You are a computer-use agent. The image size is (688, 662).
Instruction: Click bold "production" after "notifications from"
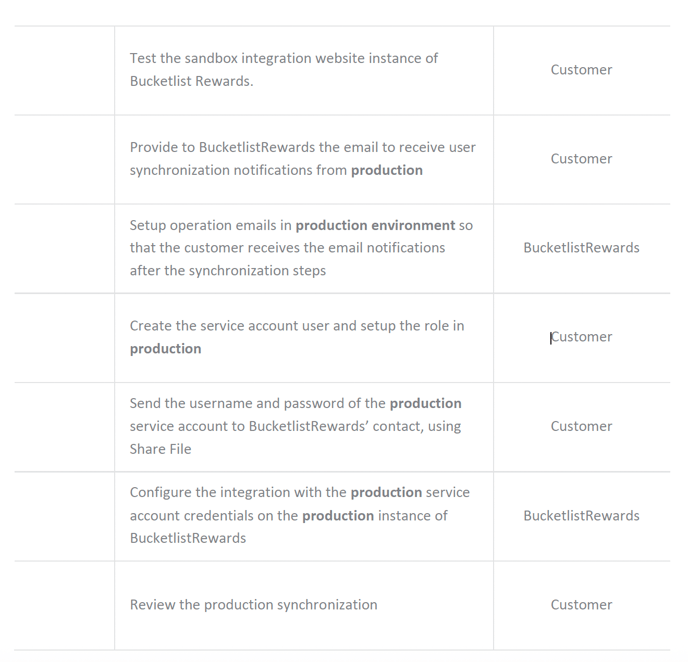coord(386,170)
